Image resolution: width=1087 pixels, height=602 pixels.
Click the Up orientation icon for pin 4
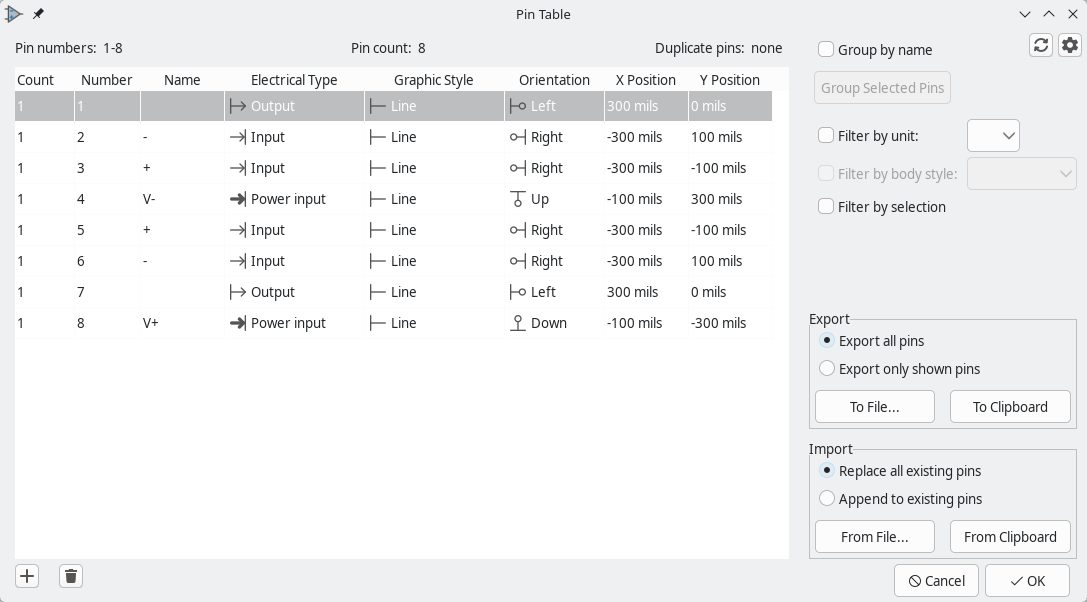coord(518,199)
